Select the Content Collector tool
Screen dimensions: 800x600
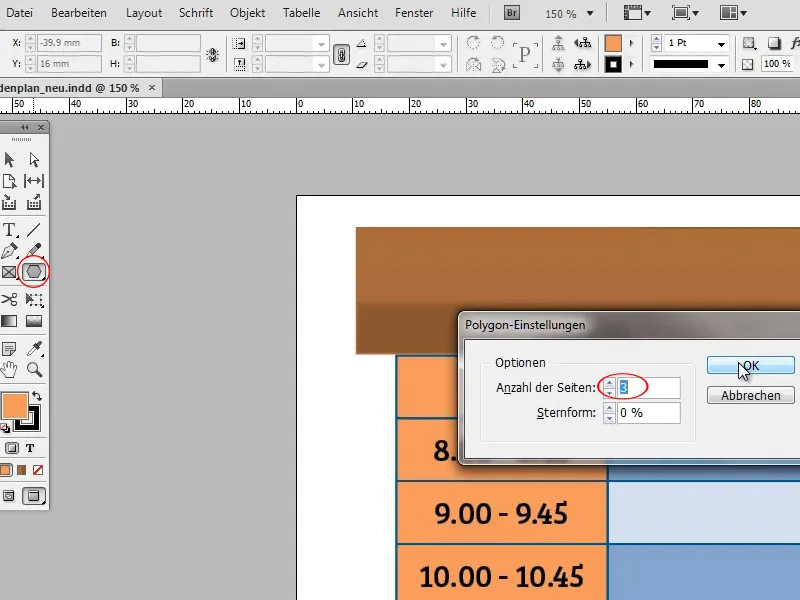[9, 203]
